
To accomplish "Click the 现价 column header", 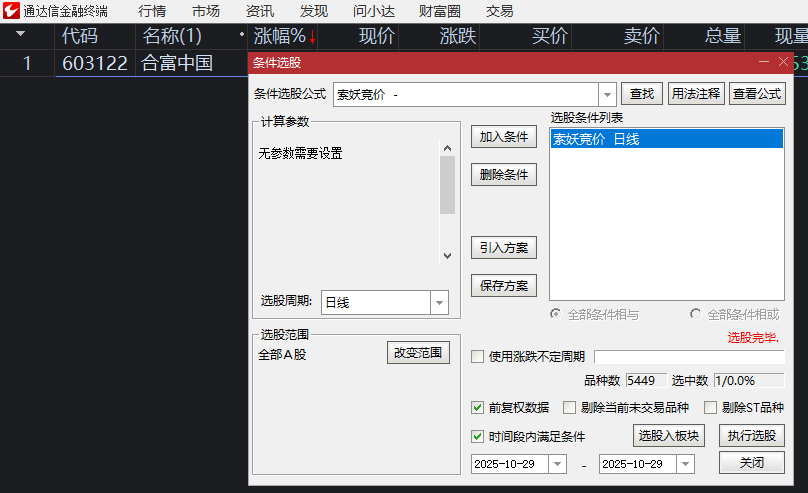I will pos(377,36).
